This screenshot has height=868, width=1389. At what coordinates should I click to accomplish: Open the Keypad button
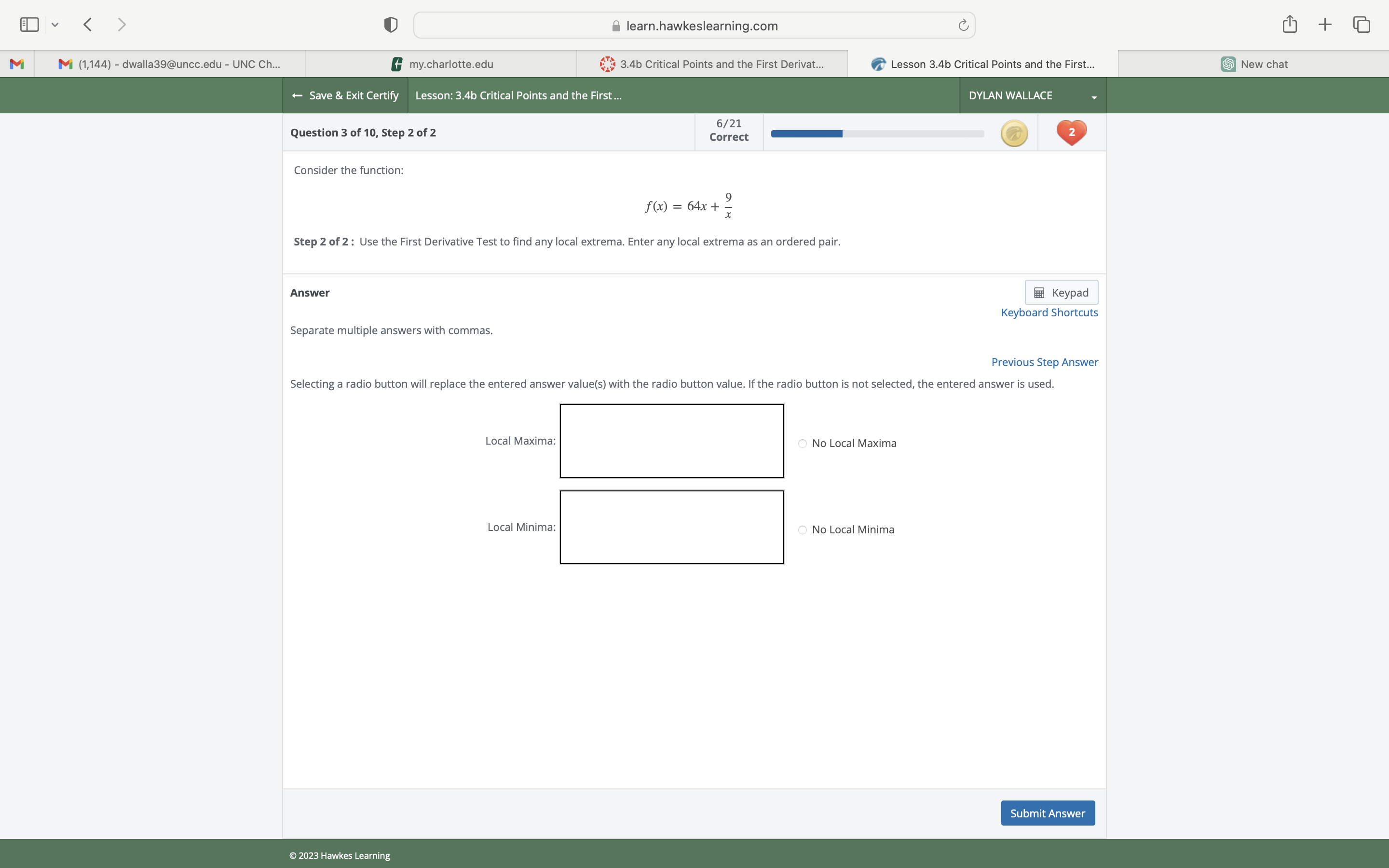pyautogui.click(x=1061, y=293)
